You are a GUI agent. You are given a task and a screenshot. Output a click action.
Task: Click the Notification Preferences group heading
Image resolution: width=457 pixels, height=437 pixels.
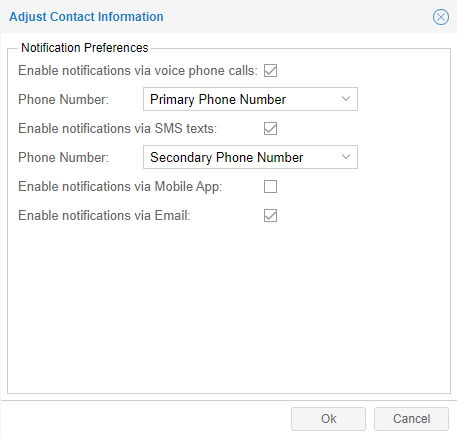[x=85, y=48]
